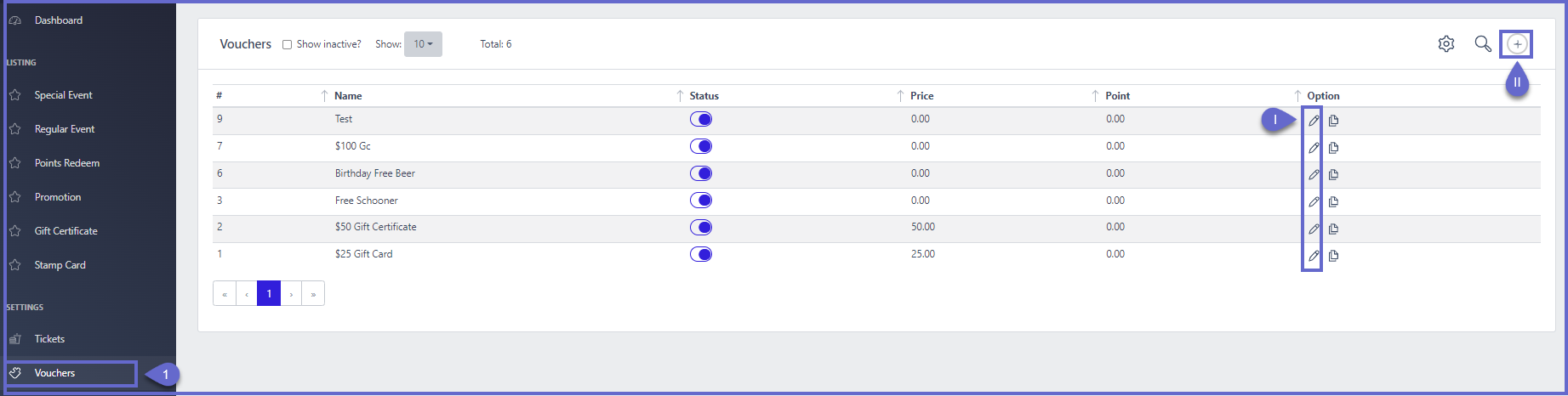Open Stamp Card listing in sidebar

point(60,265)
